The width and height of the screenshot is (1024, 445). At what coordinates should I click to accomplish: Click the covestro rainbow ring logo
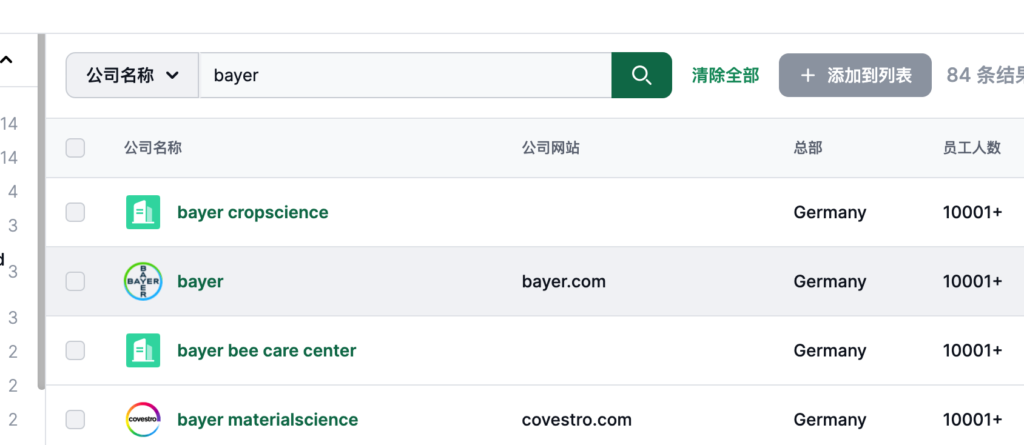(x=143, y=420)
